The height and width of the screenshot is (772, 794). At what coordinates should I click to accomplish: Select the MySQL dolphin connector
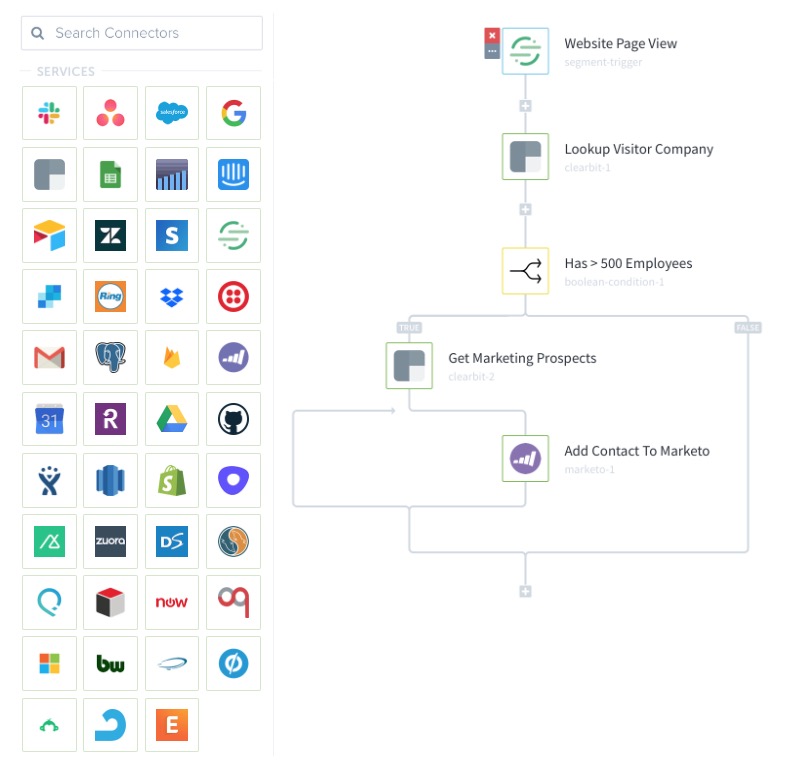(233, 541)
